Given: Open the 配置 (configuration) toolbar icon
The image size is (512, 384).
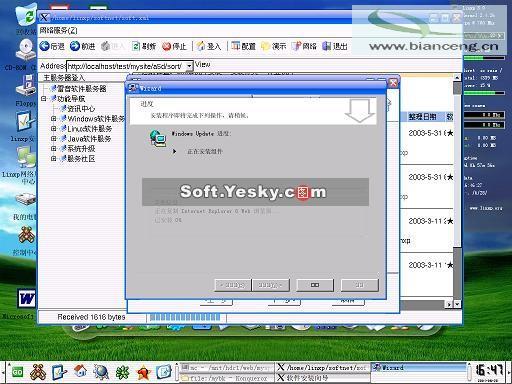Looking at the screenshot, I should [x=243, y=46].
